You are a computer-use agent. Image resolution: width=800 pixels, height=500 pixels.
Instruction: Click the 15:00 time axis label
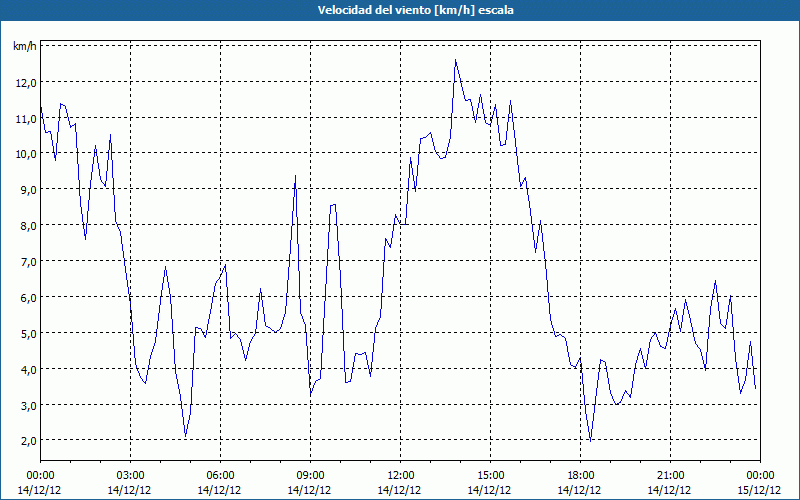click(x=490, y=476)
